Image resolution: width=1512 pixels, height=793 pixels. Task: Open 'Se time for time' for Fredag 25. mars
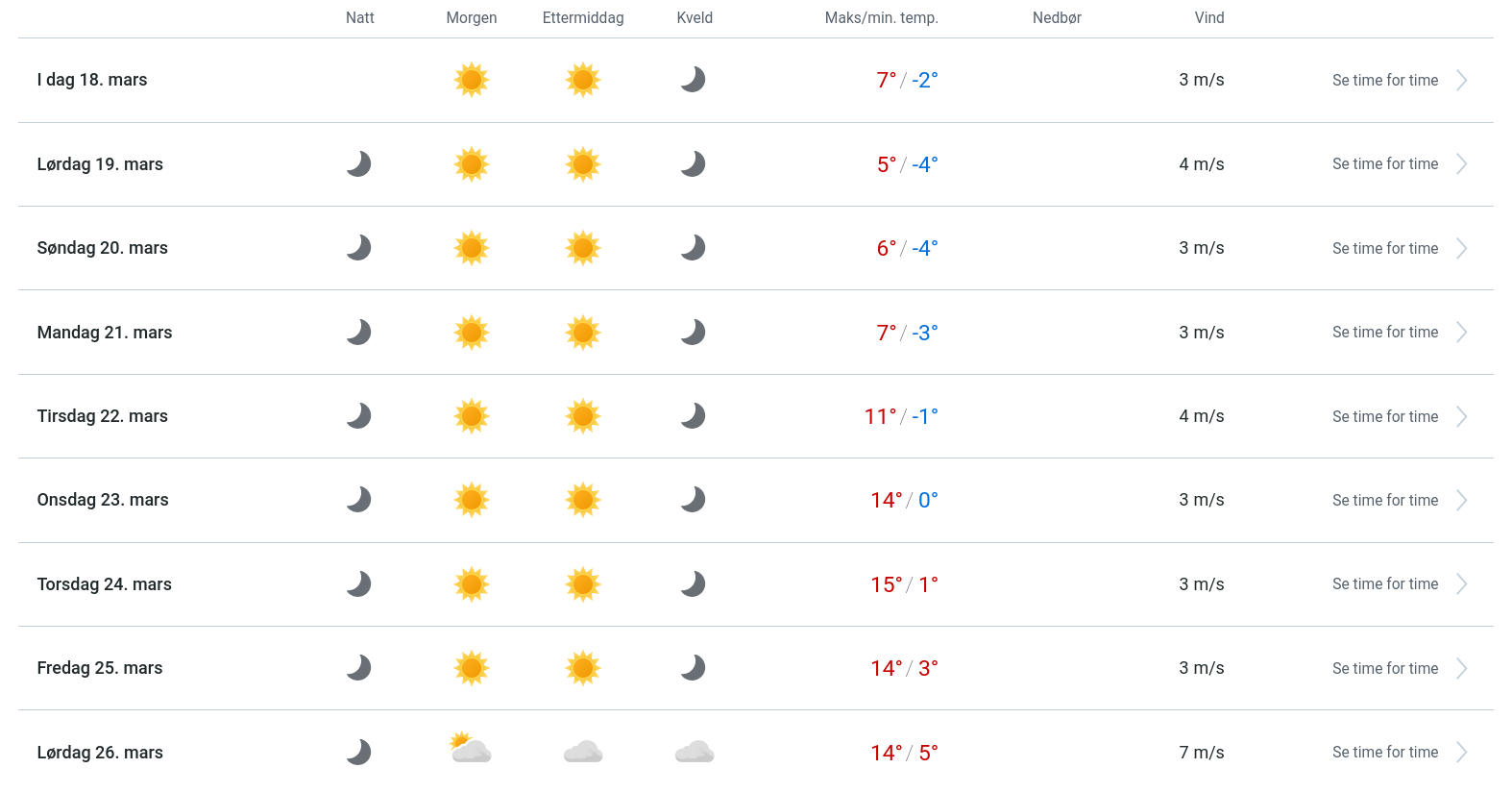pyautogui.click(x=1384, y=669)
